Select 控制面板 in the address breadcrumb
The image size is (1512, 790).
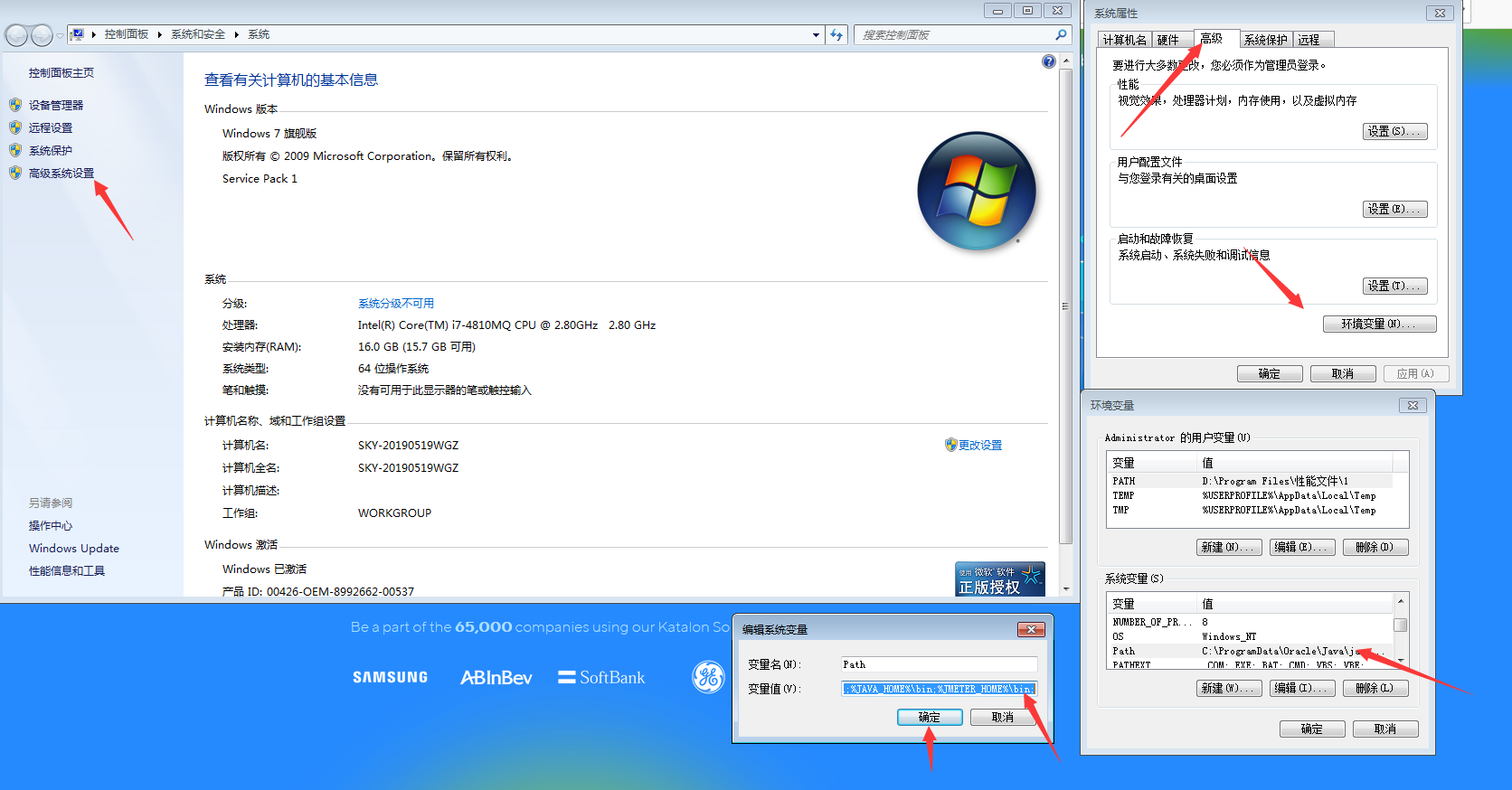tap(127, 34)
